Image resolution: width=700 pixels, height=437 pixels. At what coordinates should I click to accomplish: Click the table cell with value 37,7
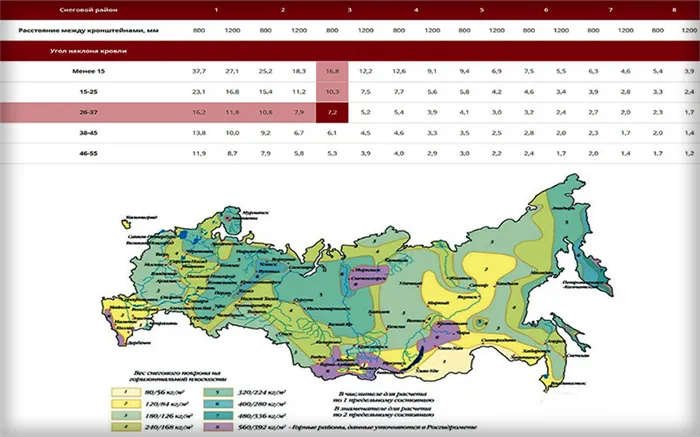199,72
